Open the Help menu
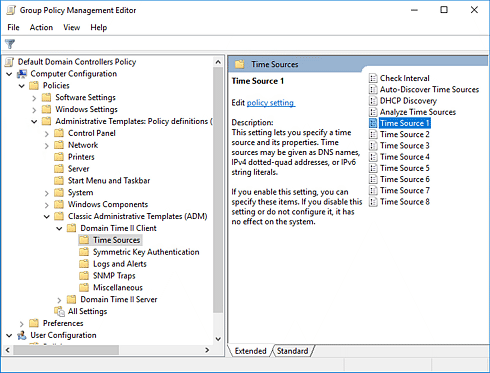The height and width of the screenshot is (373, 490). [x=99, y=27]
